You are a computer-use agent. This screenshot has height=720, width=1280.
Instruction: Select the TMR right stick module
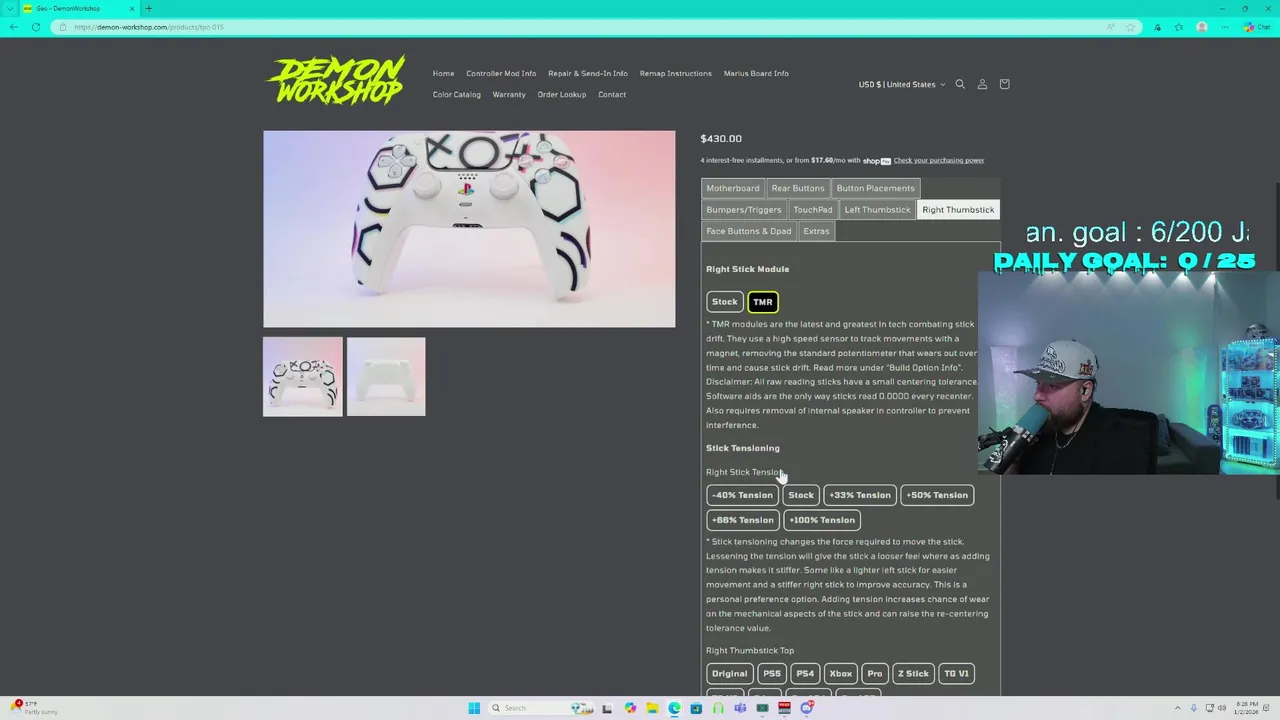763,302
